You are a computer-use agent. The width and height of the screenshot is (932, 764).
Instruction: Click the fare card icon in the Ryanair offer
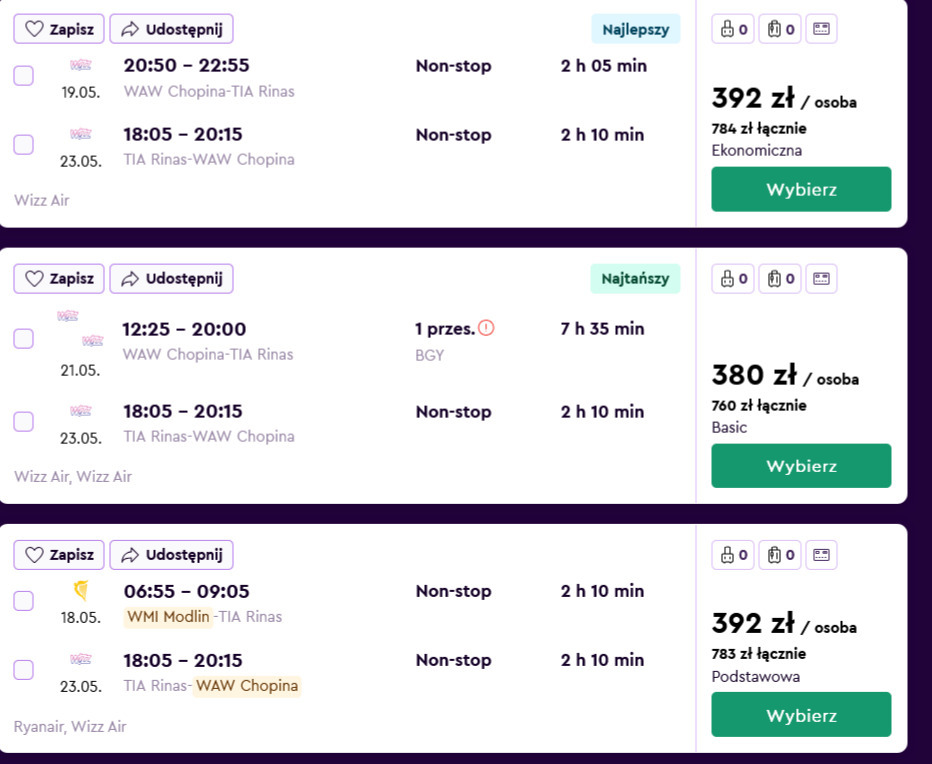click(x=822, y=555)
